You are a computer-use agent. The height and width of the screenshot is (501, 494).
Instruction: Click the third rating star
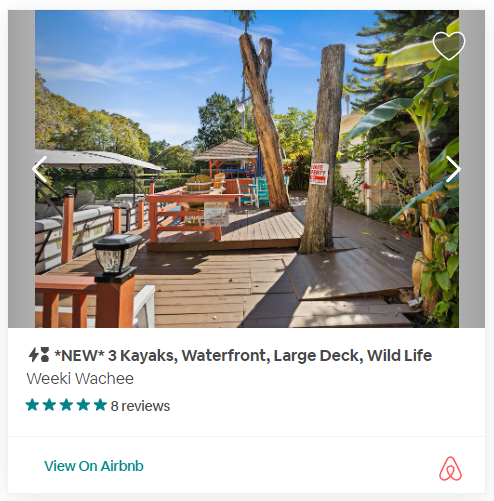66,405
